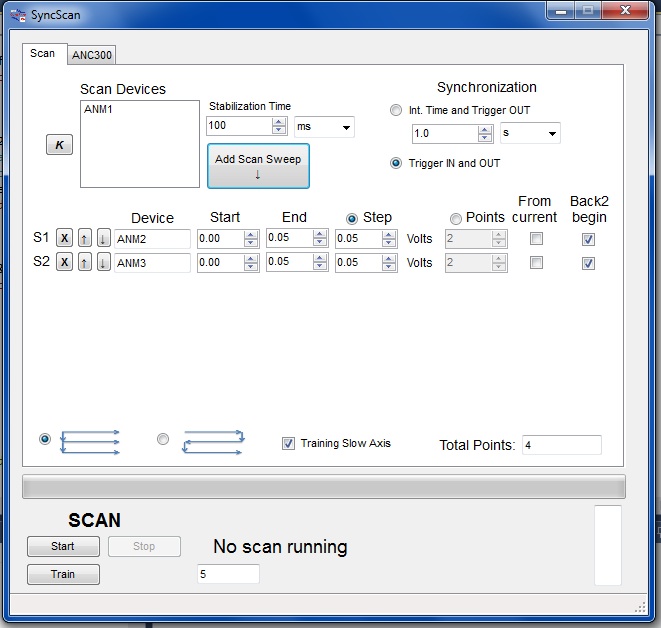This screenshot has width=661, height=628.
Task: Choose the bidirectional serpentine scan pattern
Action: tap(164, 439)
